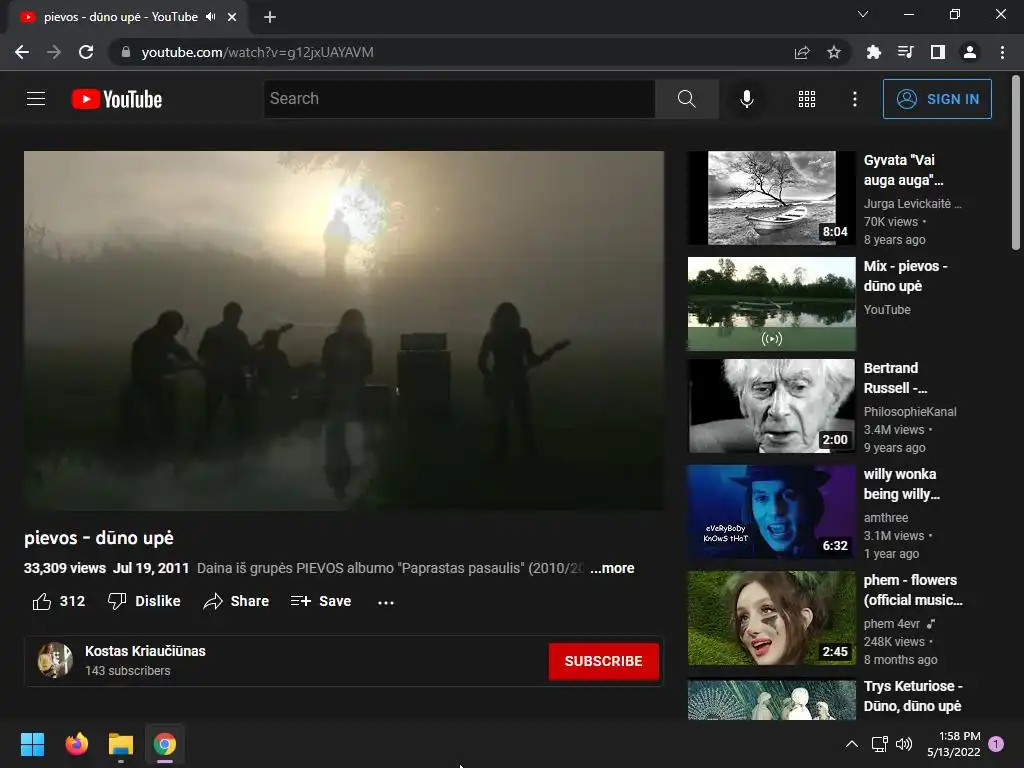Click Gyvata "Vai auga auga" title text
This screenshot has width=1024, height=768.
pyautogui.click(x=903, y=170)
